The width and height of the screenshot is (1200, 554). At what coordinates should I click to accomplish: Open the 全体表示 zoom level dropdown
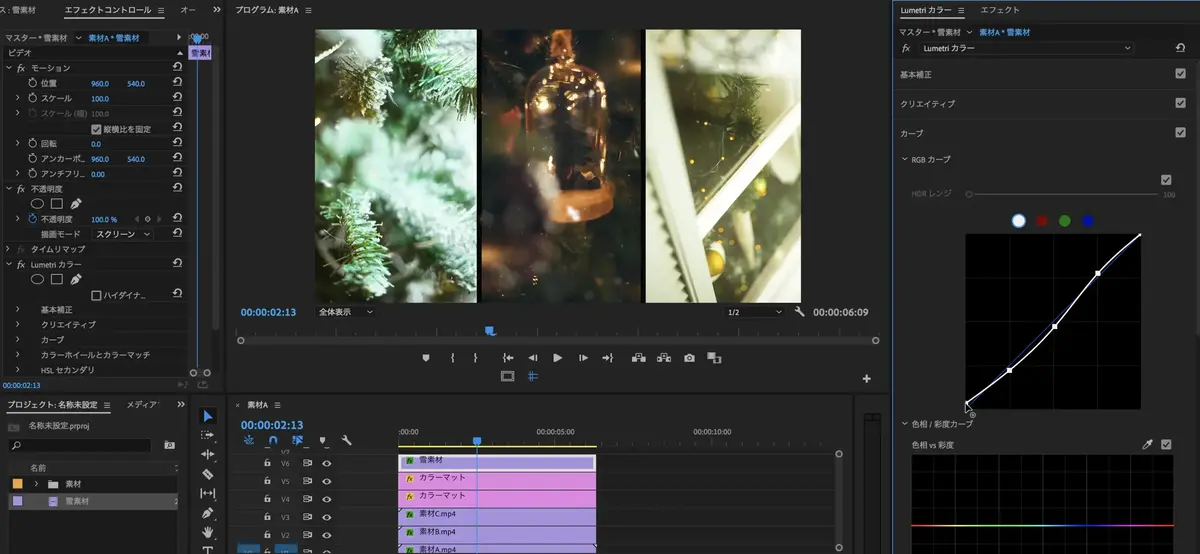(x=346, y=312)
